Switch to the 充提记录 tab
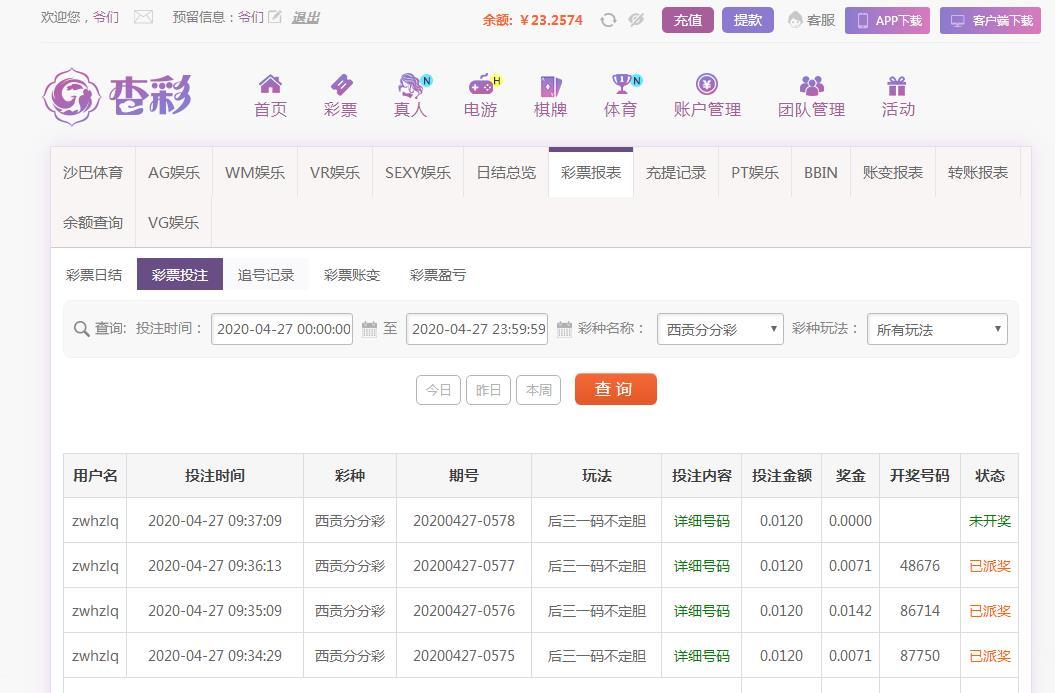This screenshot has height=693, width=1055. 676,173
